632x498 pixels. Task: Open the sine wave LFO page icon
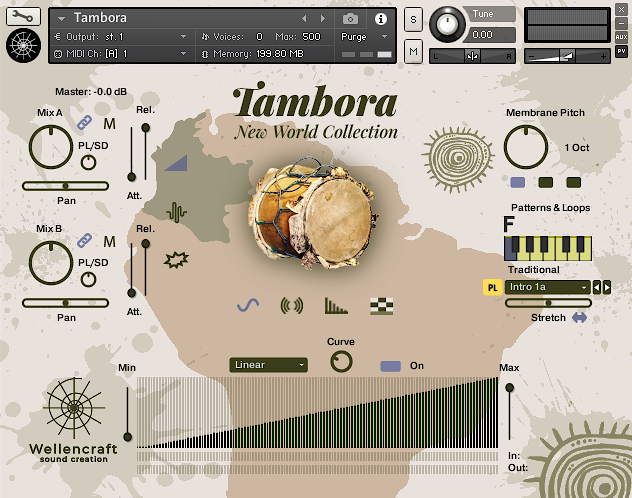point(248,305)
